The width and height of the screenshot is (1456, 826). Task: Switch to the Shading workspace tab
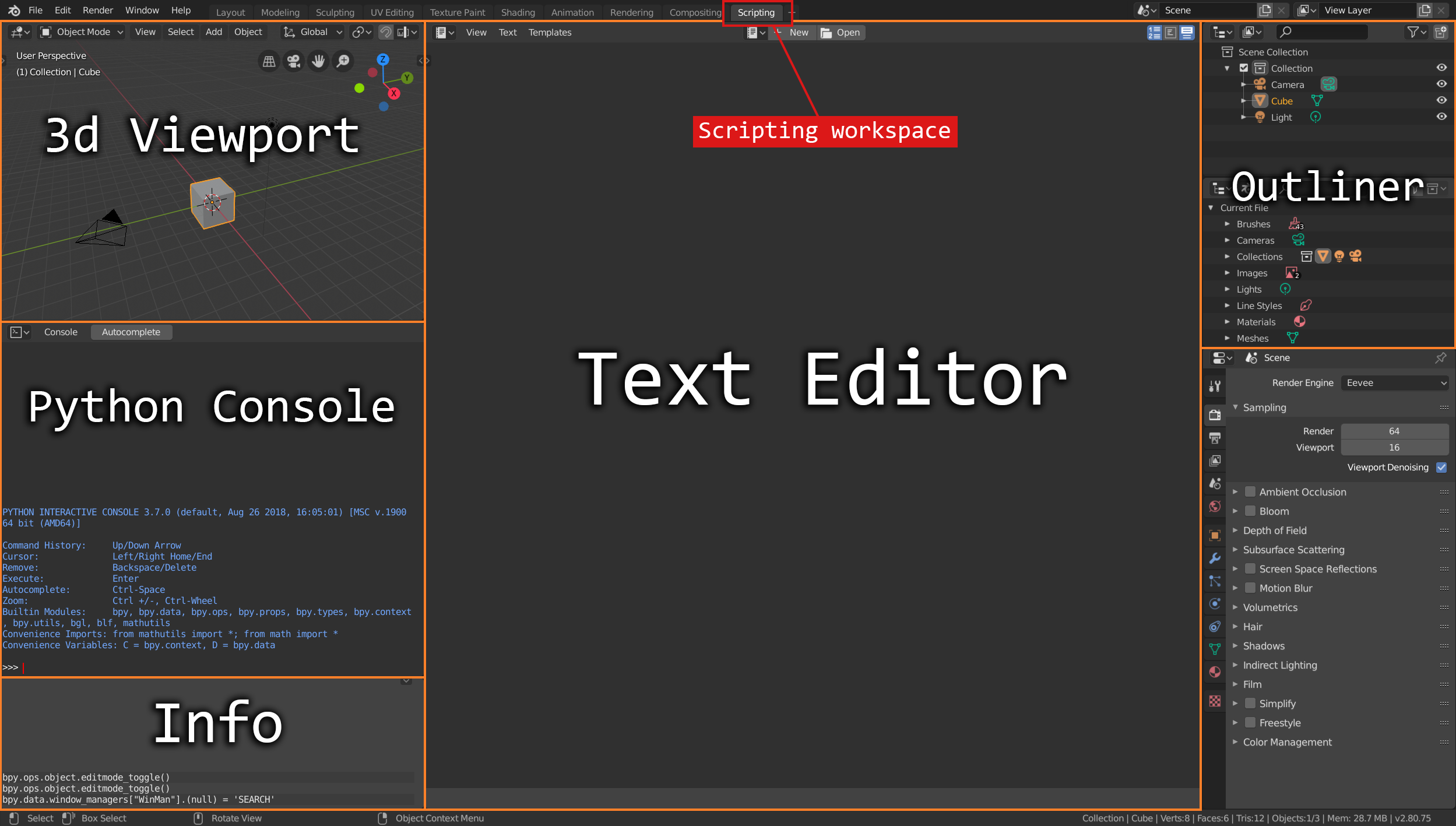(x=518, y=12)
